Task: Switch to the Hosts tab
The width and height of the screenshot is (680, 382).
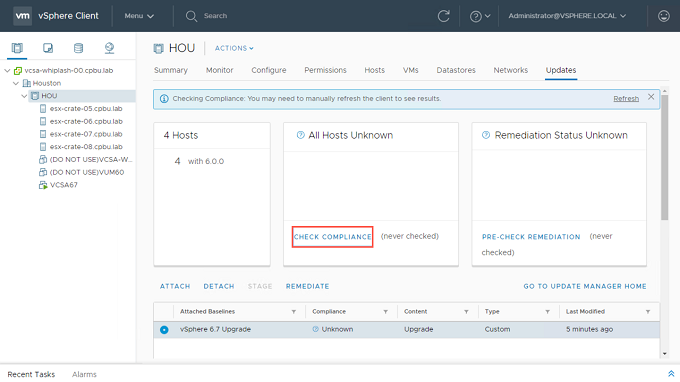Action: [x=375, y=70]
